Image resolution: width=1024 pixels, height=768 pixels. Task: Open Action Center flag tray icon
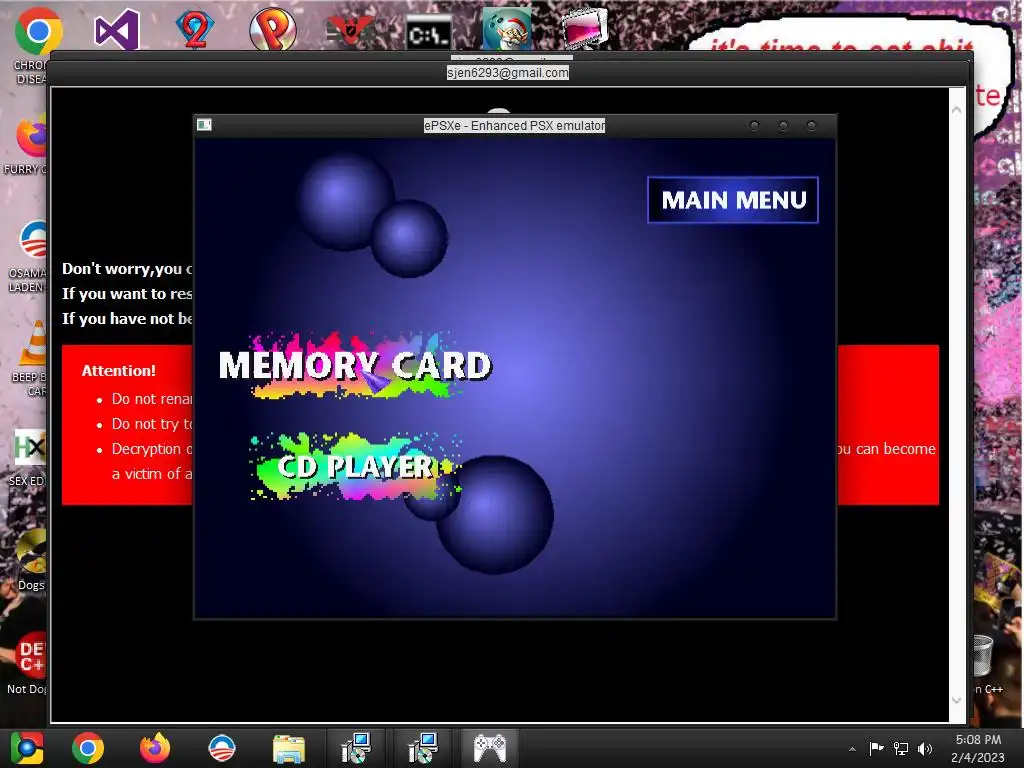point(876,748)
